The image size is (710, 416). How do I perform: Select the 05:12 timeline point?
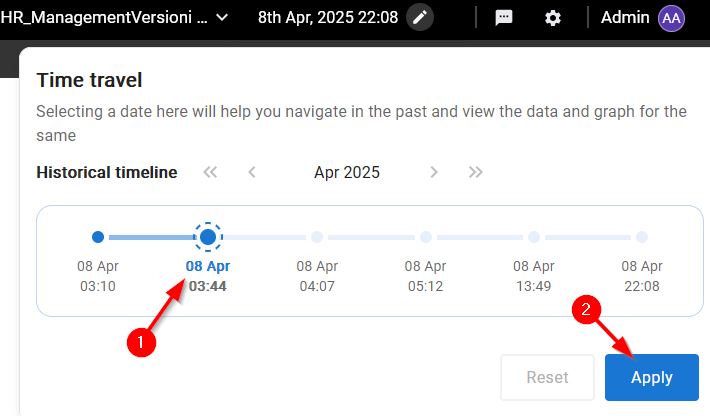pyautogui.click(x=426, y=237)
